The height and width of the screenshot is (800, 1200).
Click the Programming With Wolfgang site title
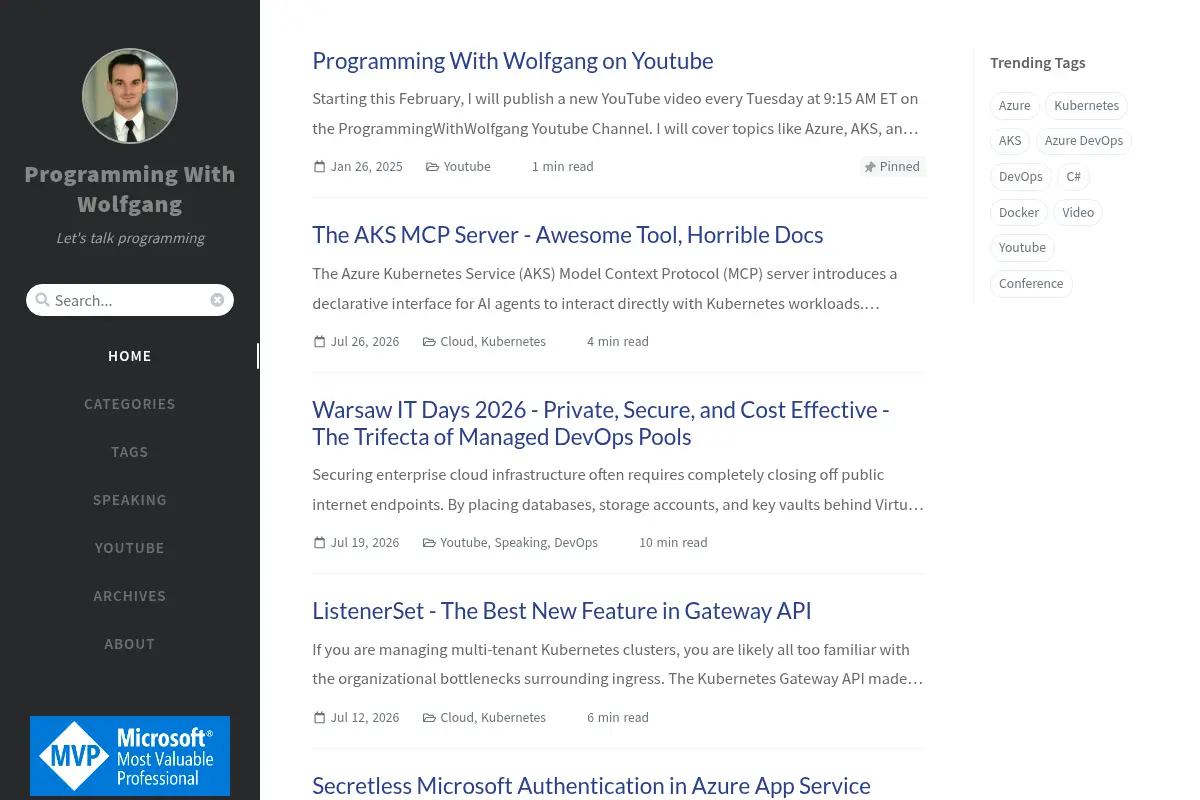coord(130,189)
